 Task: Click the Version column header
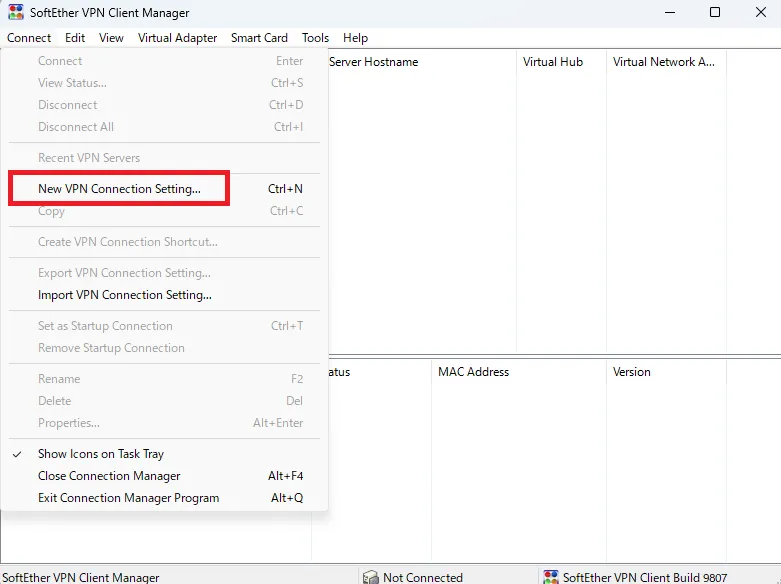point(666,372)
